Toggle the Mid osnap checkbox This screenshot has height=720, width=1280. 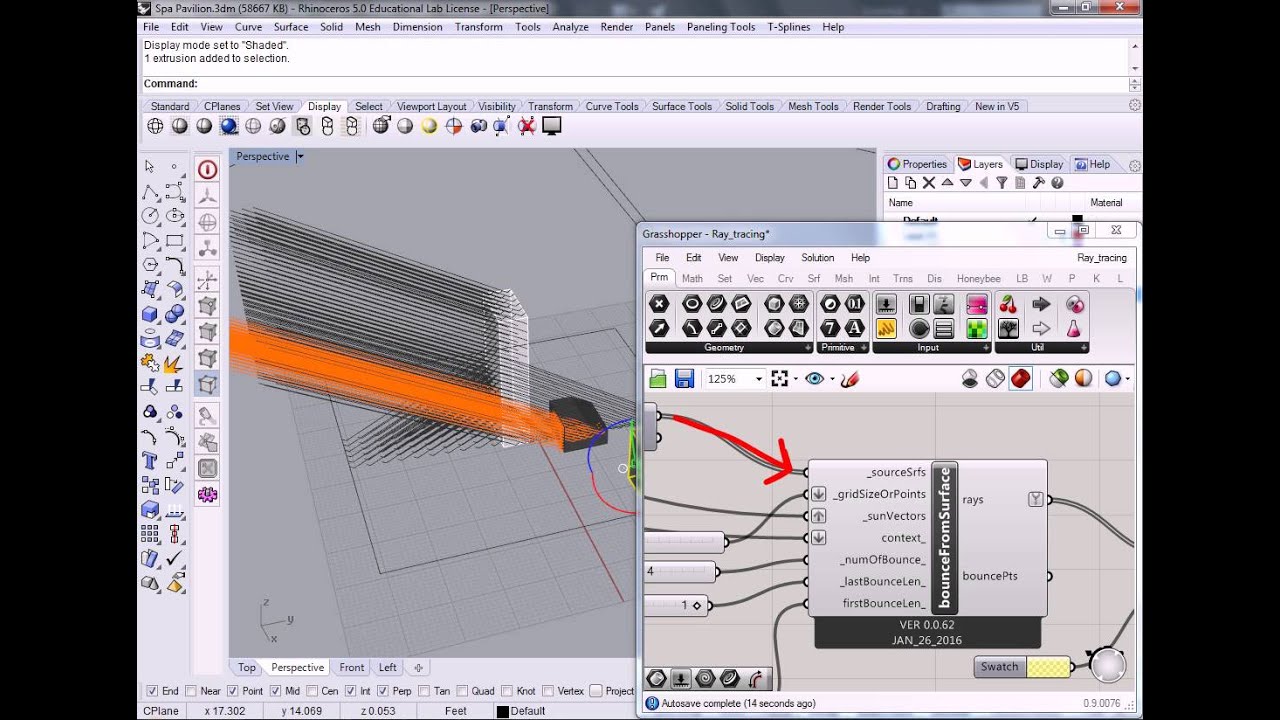(274, 691)
